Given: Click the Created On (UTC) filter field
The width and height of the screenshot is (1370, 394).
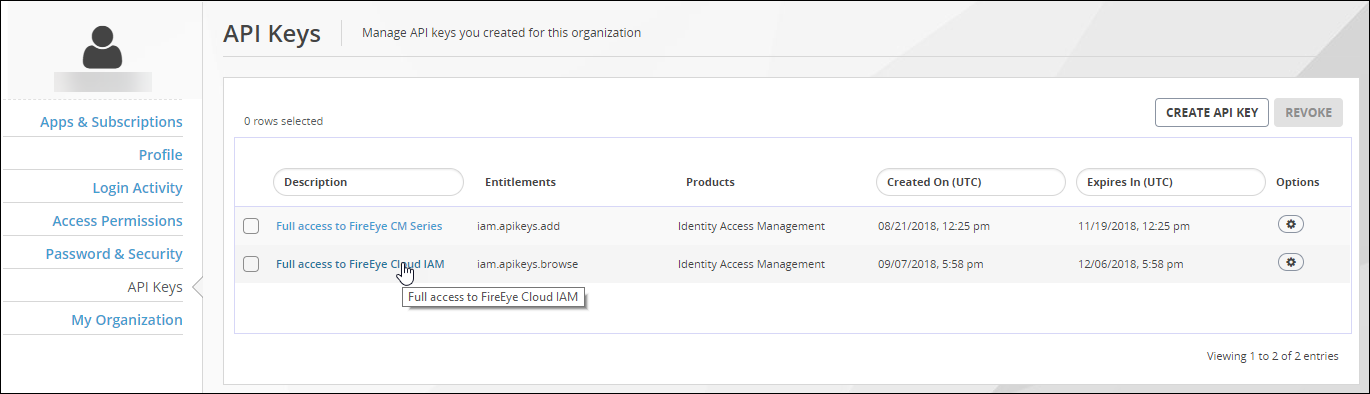Looking at the screenshot, I should (970, 182).
